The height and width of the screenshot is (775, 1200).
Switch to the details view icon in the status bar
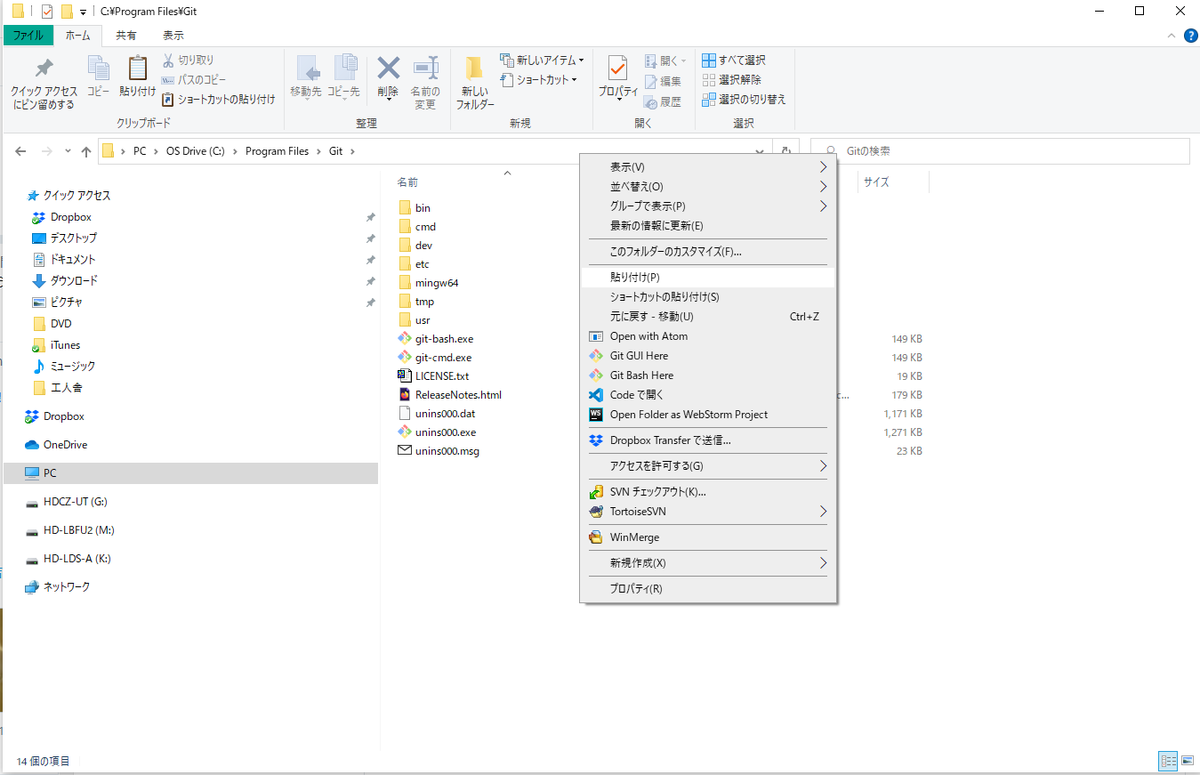click(1166, 761)
